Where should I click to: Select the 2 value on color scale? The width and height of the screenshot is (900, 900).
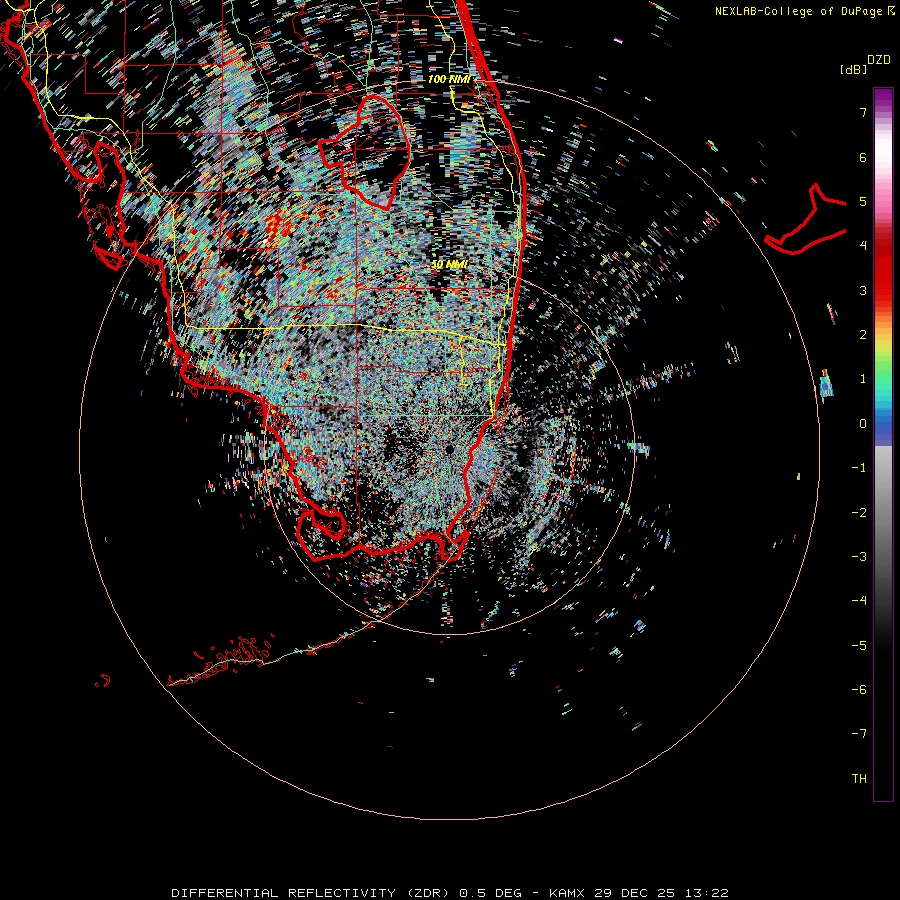tap(863, 335)
